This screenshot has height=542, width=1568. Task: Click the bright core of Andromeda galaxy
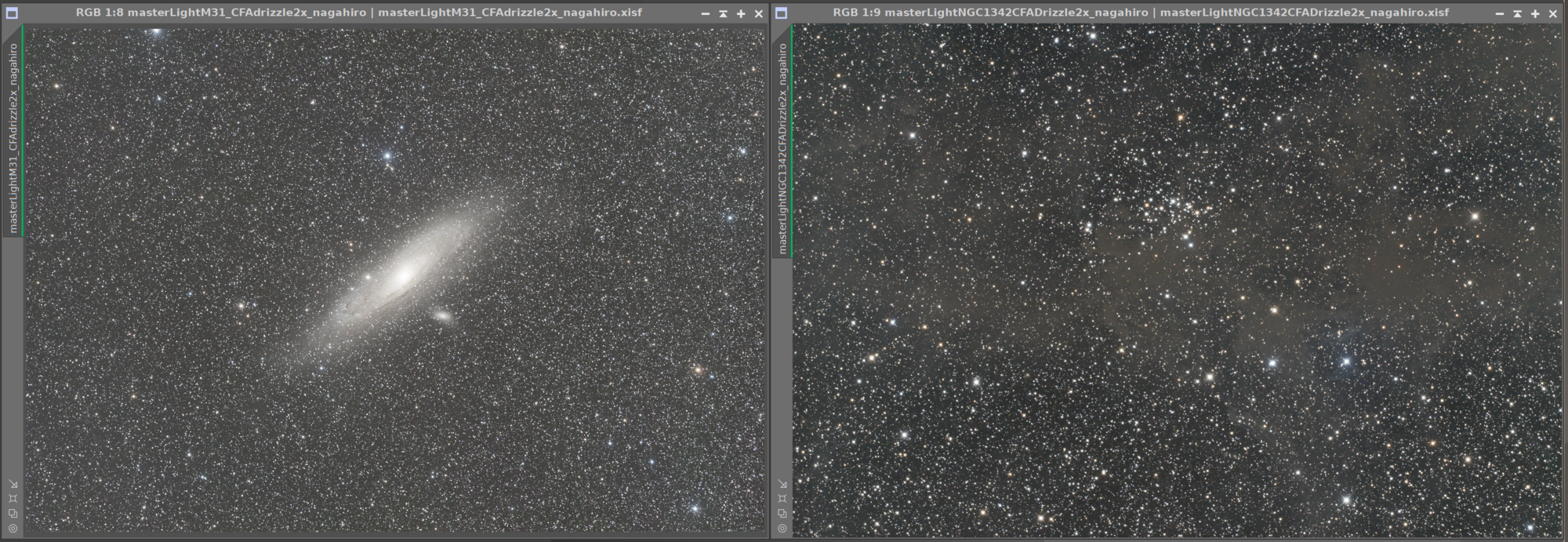[x=405, y=275]
